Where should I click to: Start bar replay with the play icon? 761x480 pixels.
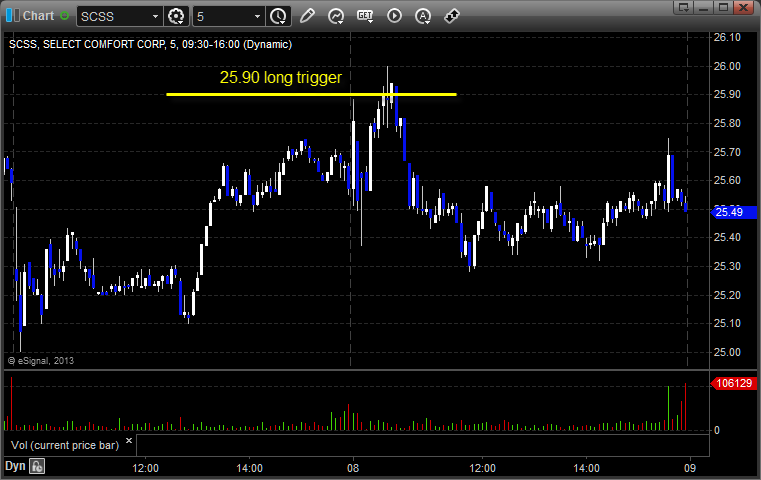coord(394,16)
